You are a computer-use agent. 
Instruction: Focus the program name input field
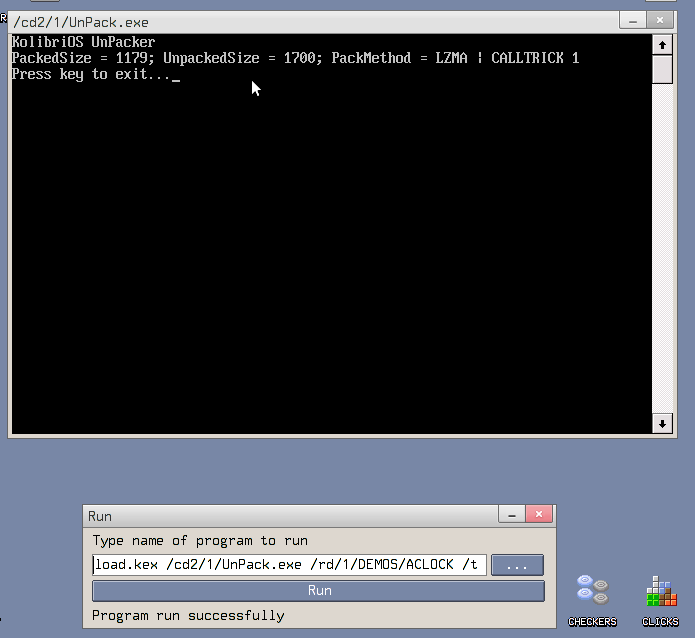[289, 565]
